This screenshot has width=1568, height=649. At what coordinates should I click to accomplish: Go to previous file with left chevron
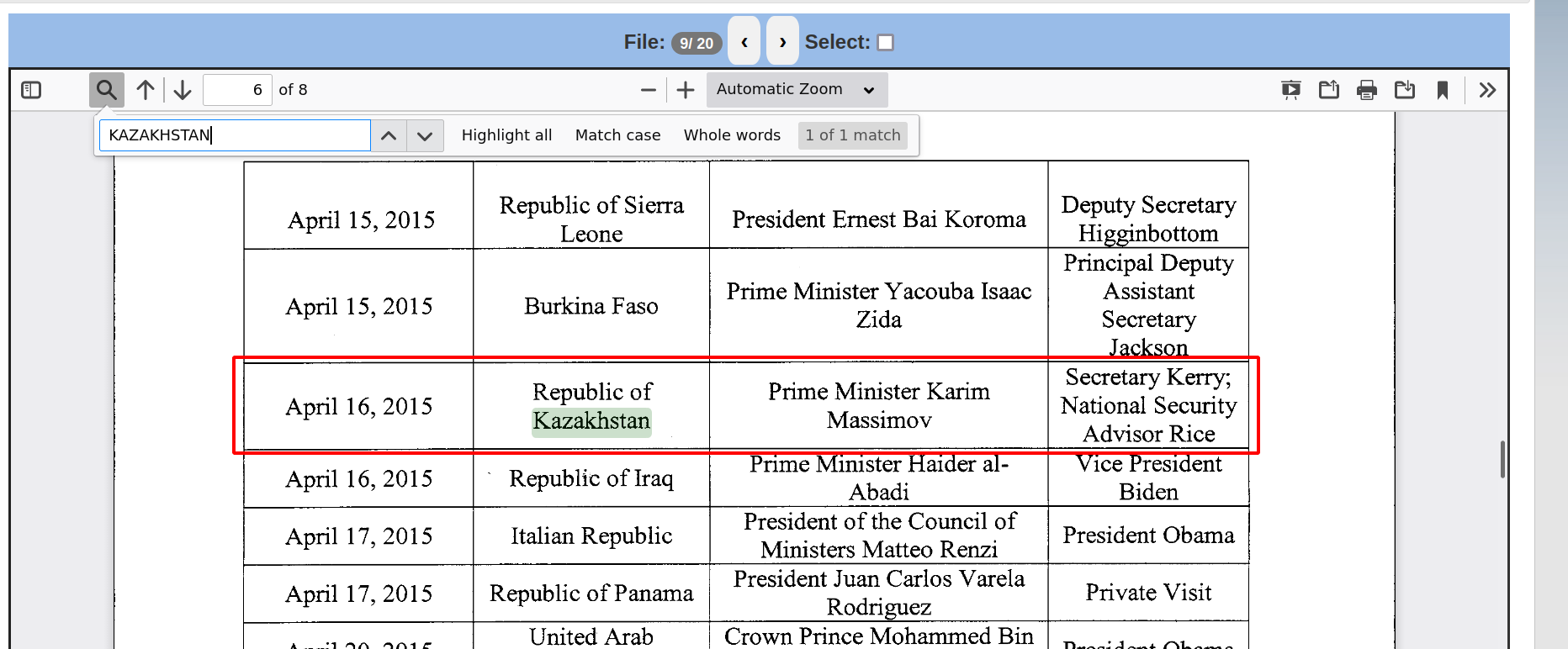744,41
